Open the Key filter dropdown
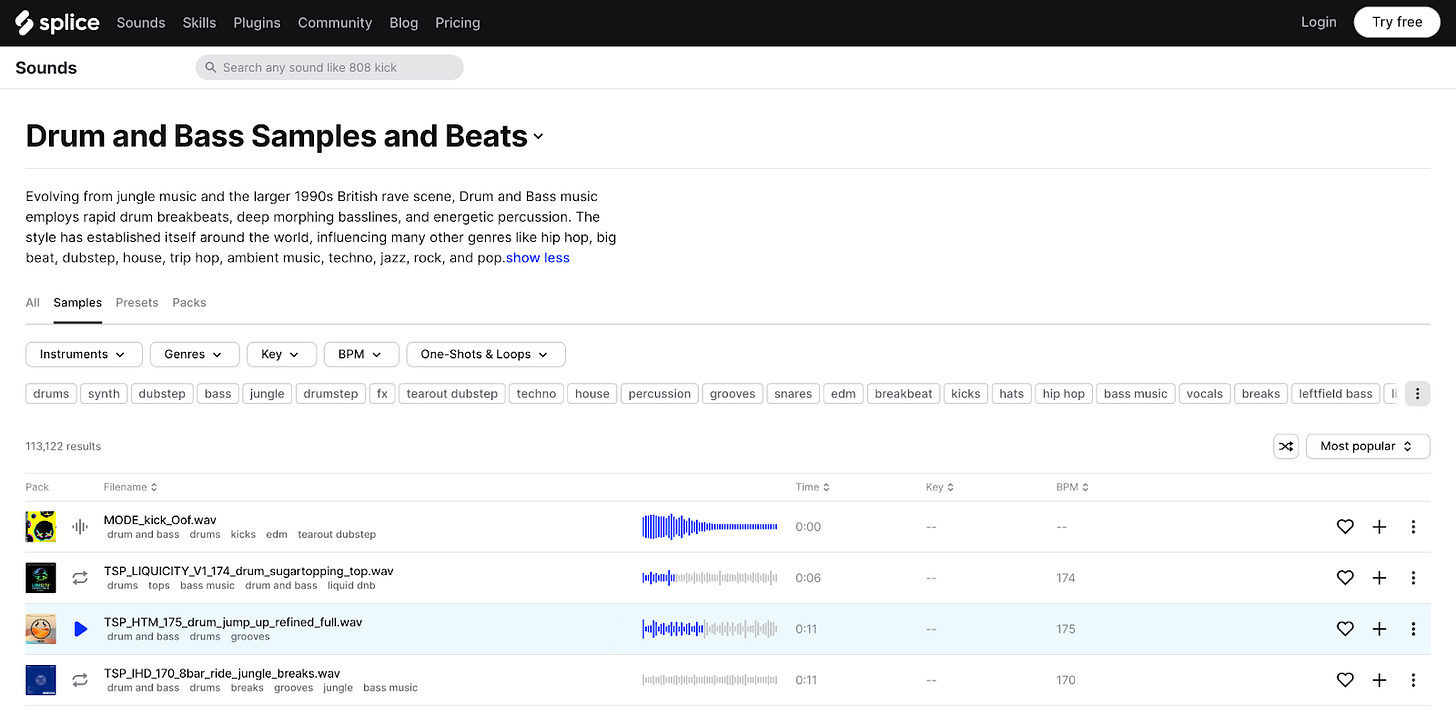This screenshot has width=1456, height=713. point(281,354)
